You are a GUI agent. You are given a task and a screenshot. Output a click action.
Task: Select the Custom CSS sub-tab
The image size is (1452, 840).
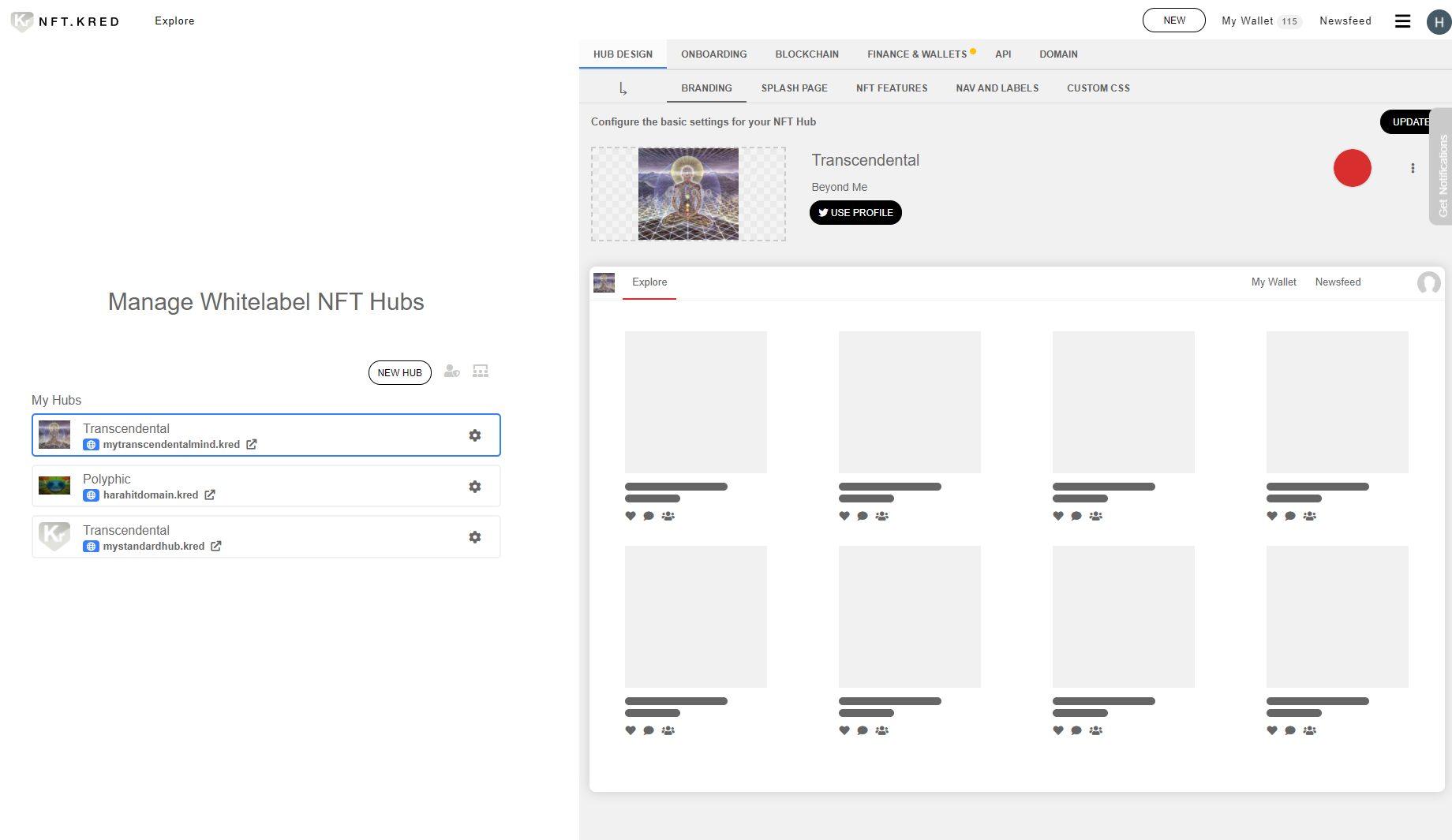pos(1098,88)
